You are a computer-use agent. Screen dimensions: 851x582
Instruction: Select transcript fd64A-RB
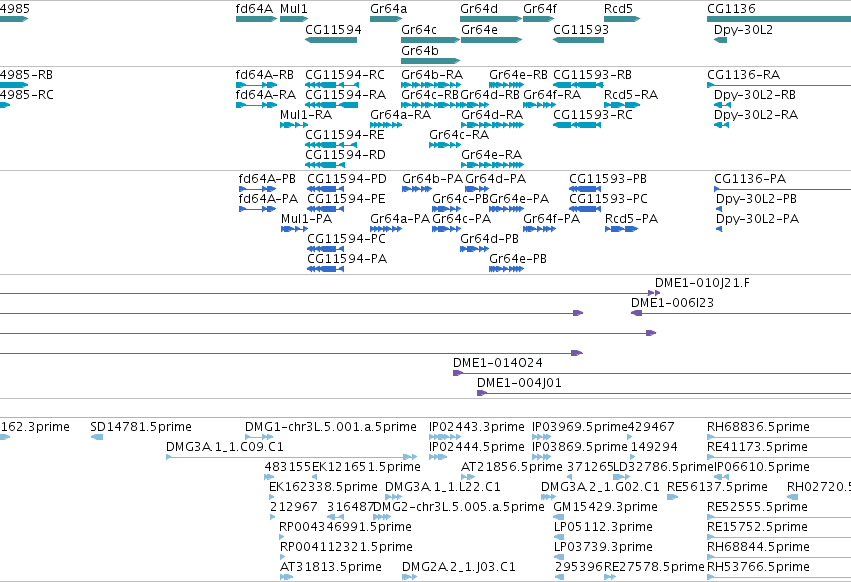tap(256, 85)
